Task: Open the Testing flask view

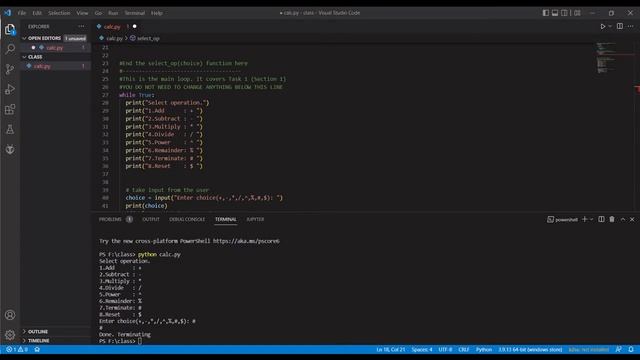Action: coord(10,129)
